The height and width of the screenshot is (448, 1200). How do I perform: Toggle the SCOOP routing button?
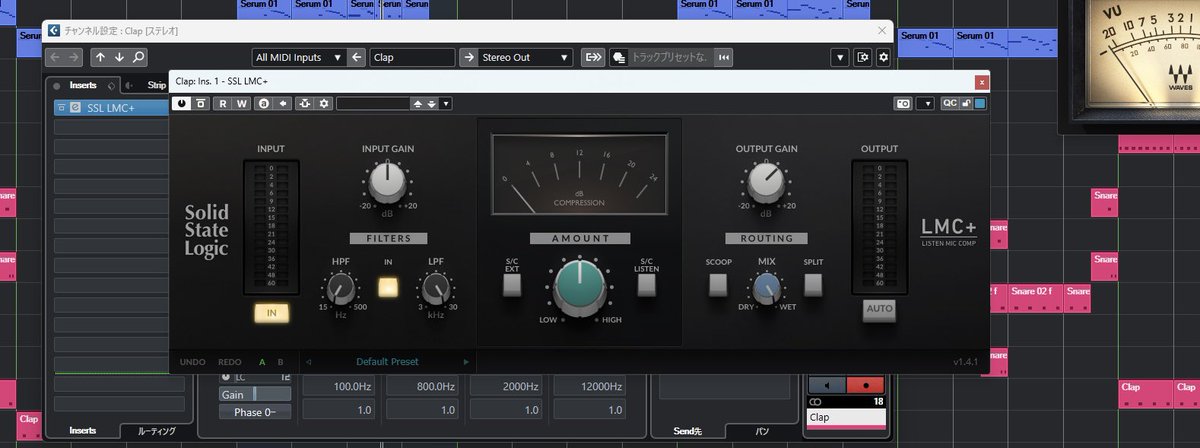click(x=718, y=285)
